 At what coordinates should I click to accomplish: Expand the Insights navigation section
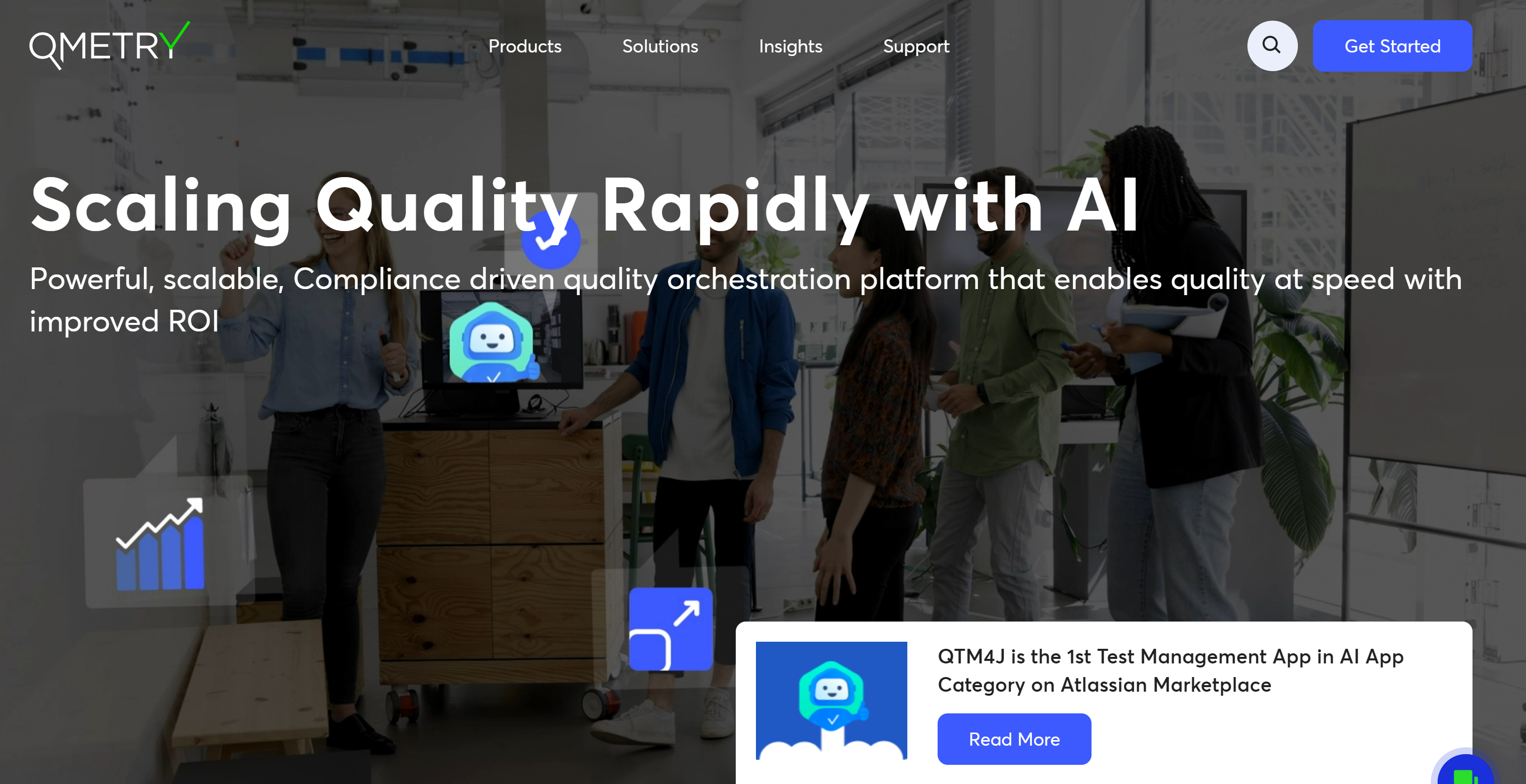(x=790, y=45)
